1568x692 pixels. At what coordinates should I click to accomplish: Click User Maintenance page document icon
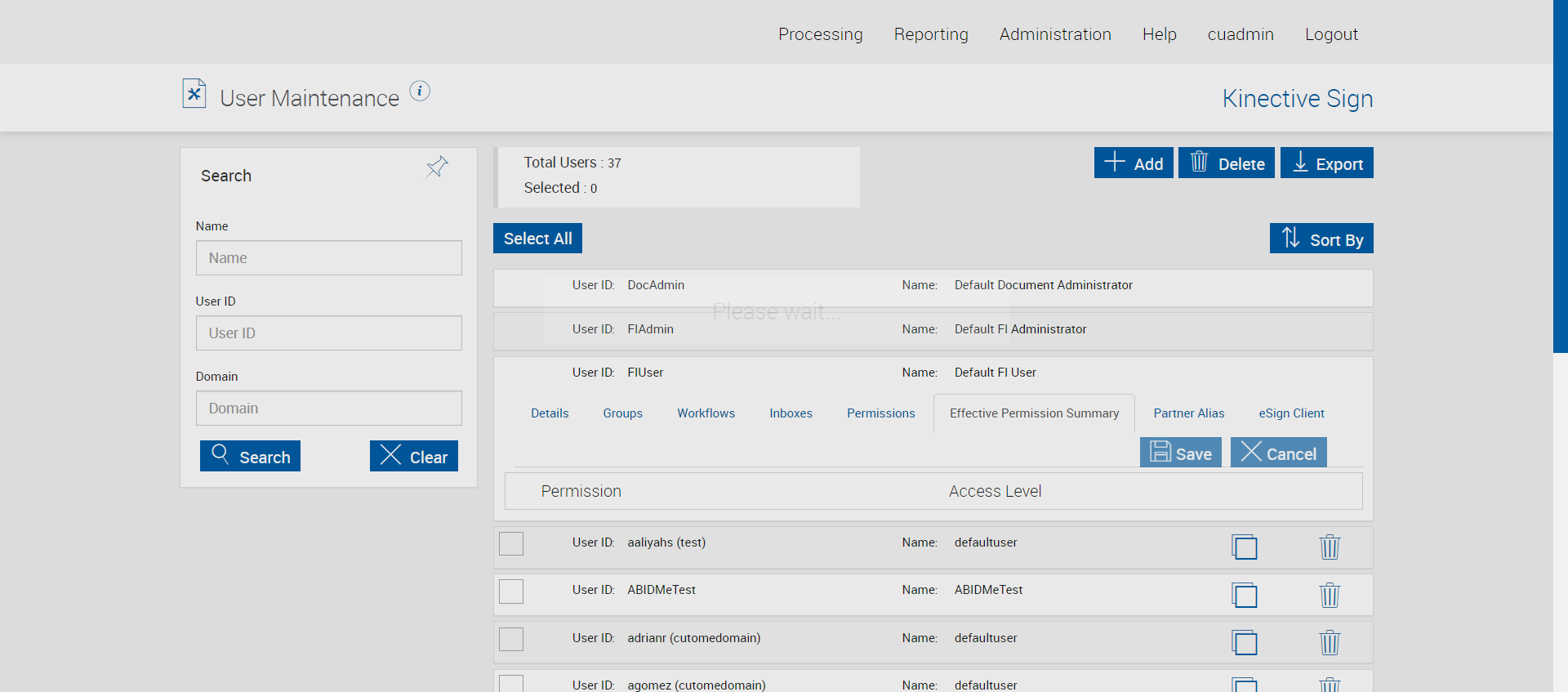click(194, 94)
